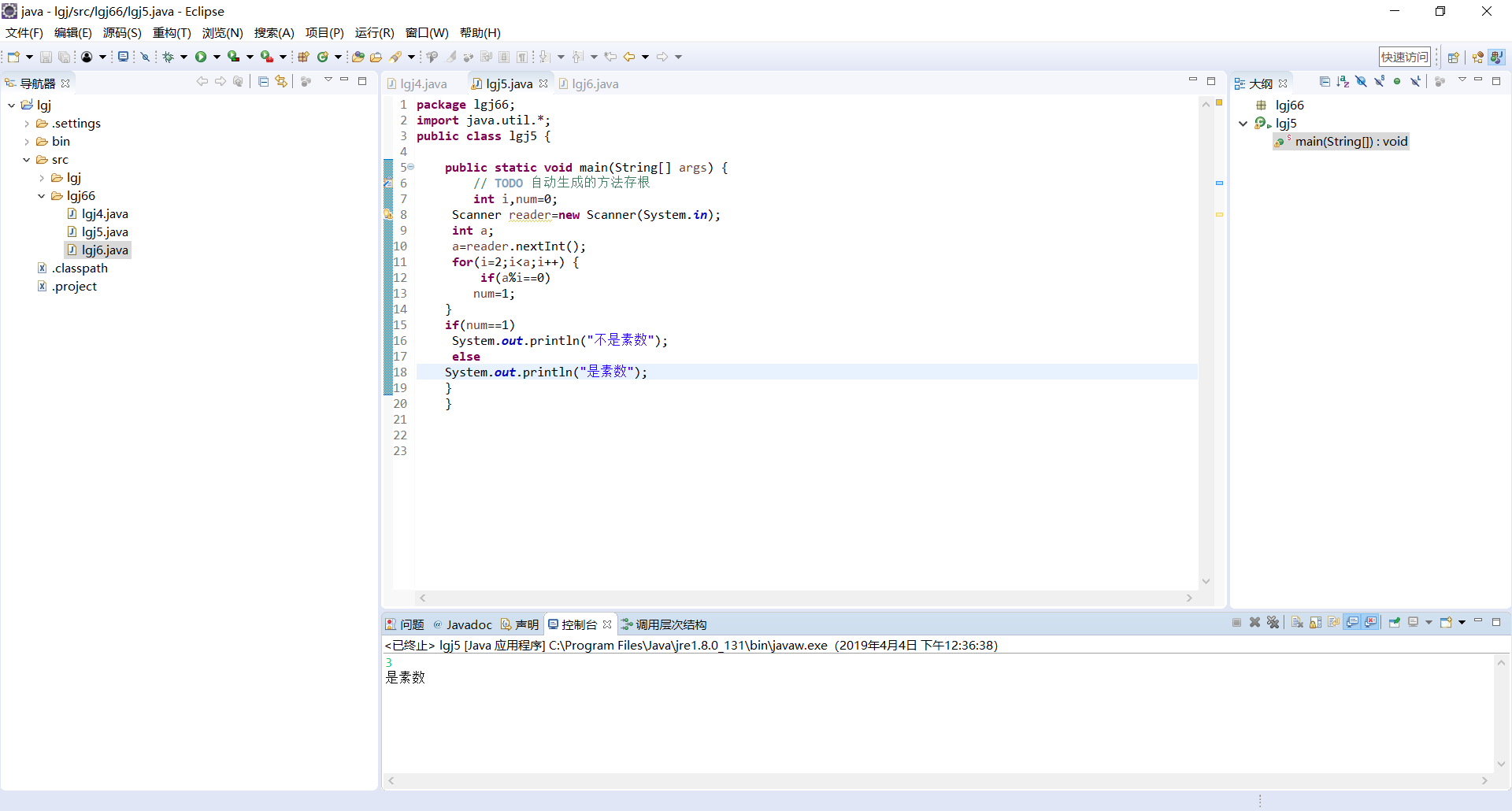Open lgj4.java in the navigator tree
The width and height of the screenshot is (1512, 811).
(105, 214)
